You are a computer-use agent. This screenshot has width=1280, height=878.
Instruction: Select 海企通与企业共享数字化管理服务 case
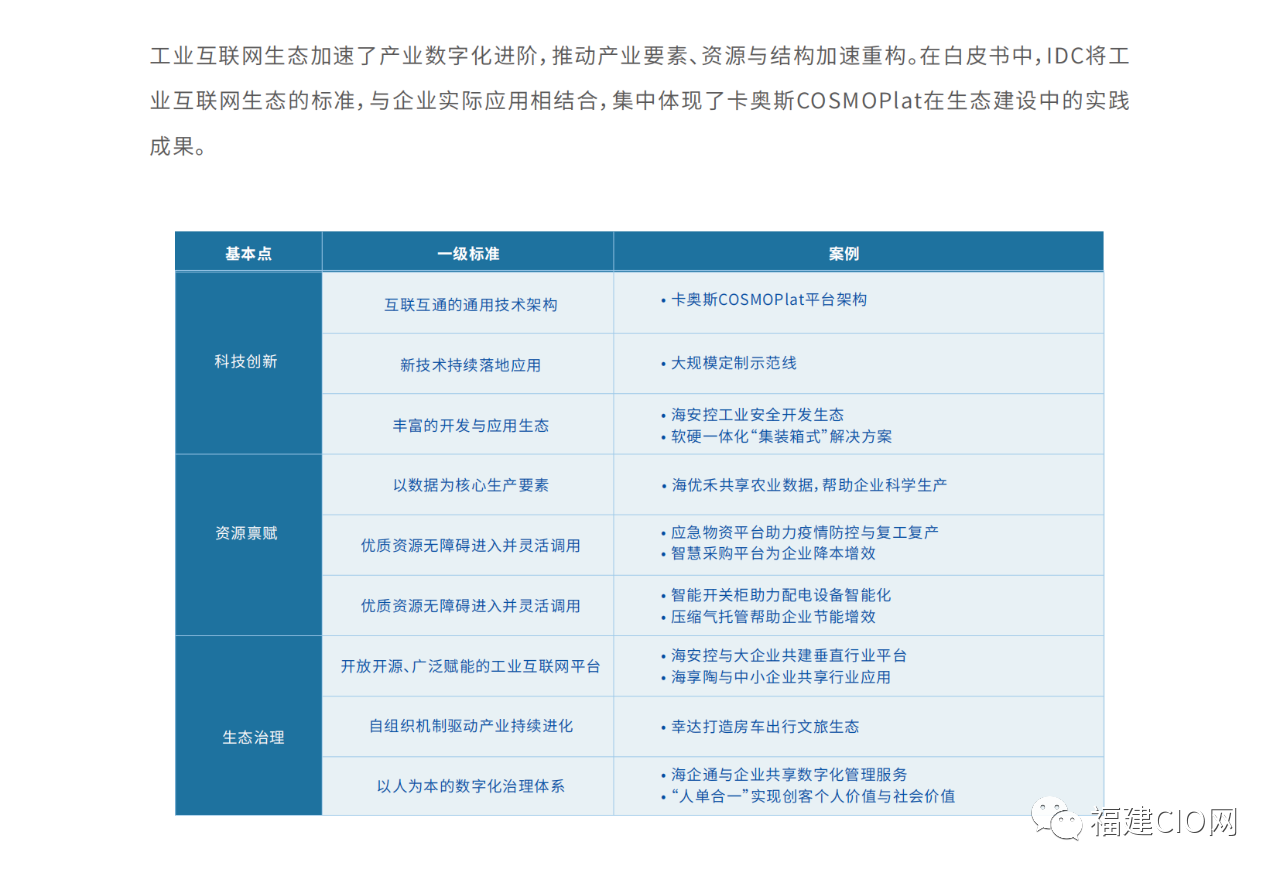(x=784, y=775)
